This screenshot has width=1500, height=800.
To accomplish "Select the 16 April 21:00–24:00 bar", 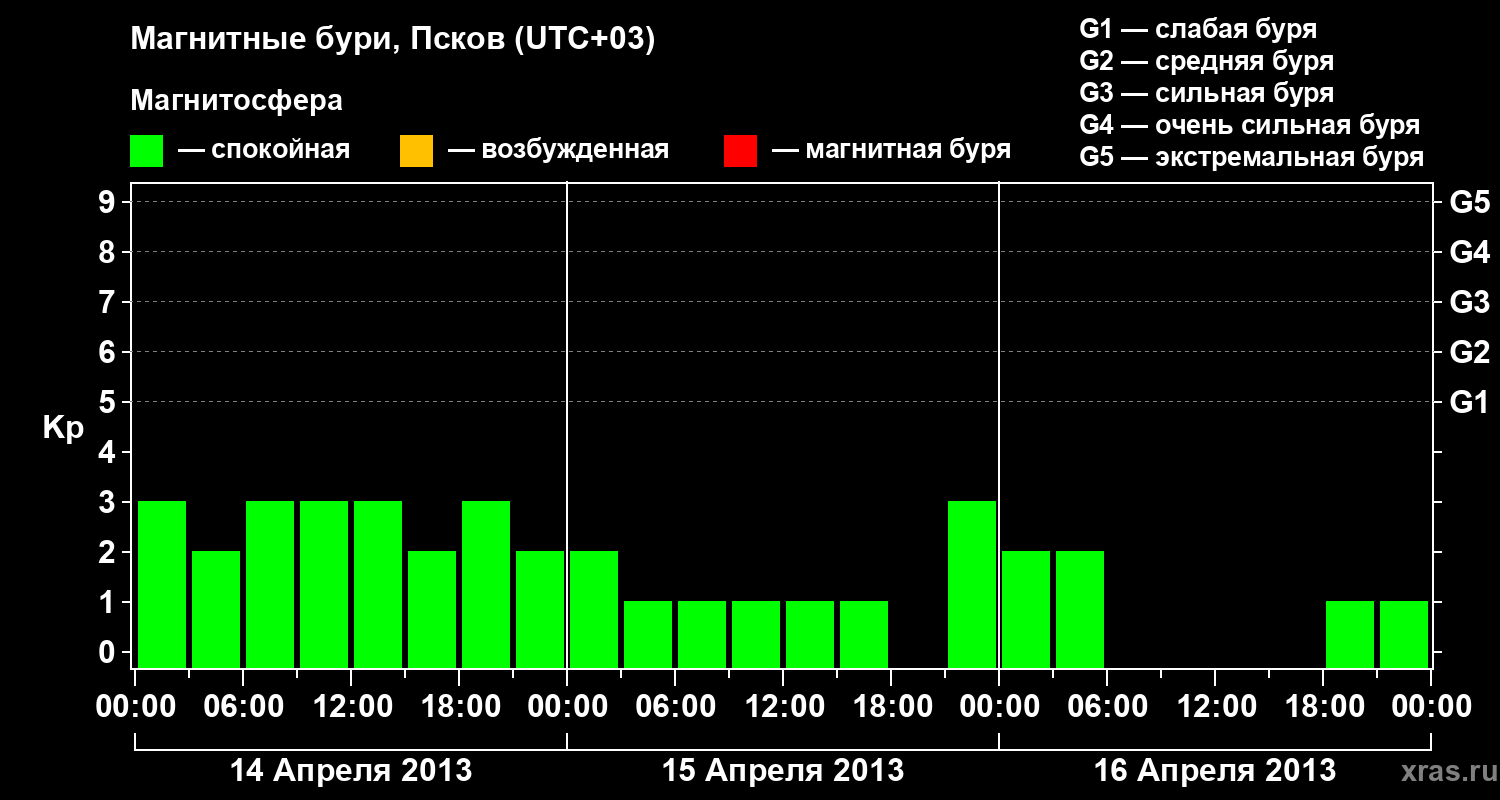I will click(1404, 634).
